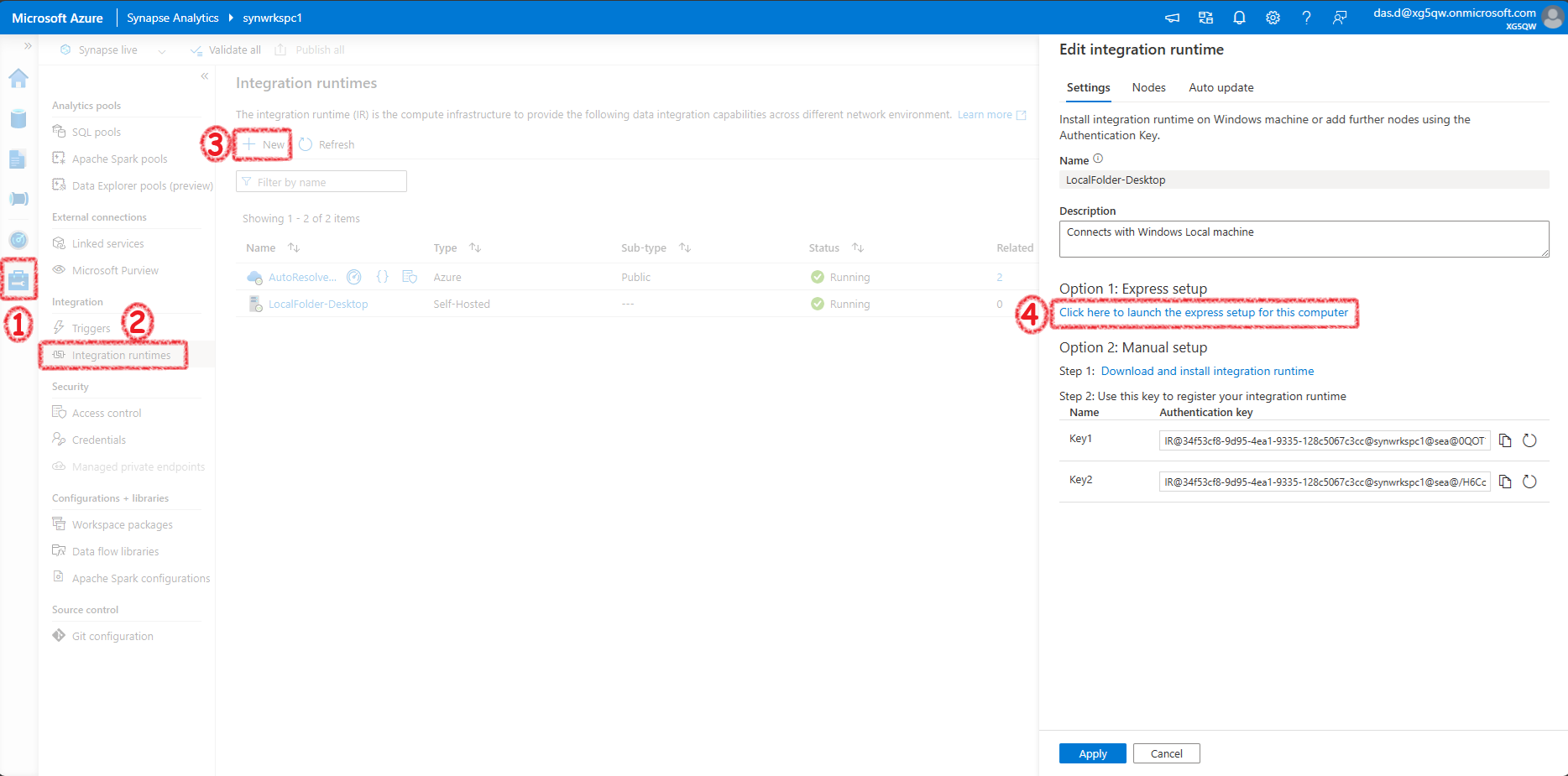Open the Manage hub toolbox icon
Viewport: 1568px width, 776px height.
click(18, 279)
